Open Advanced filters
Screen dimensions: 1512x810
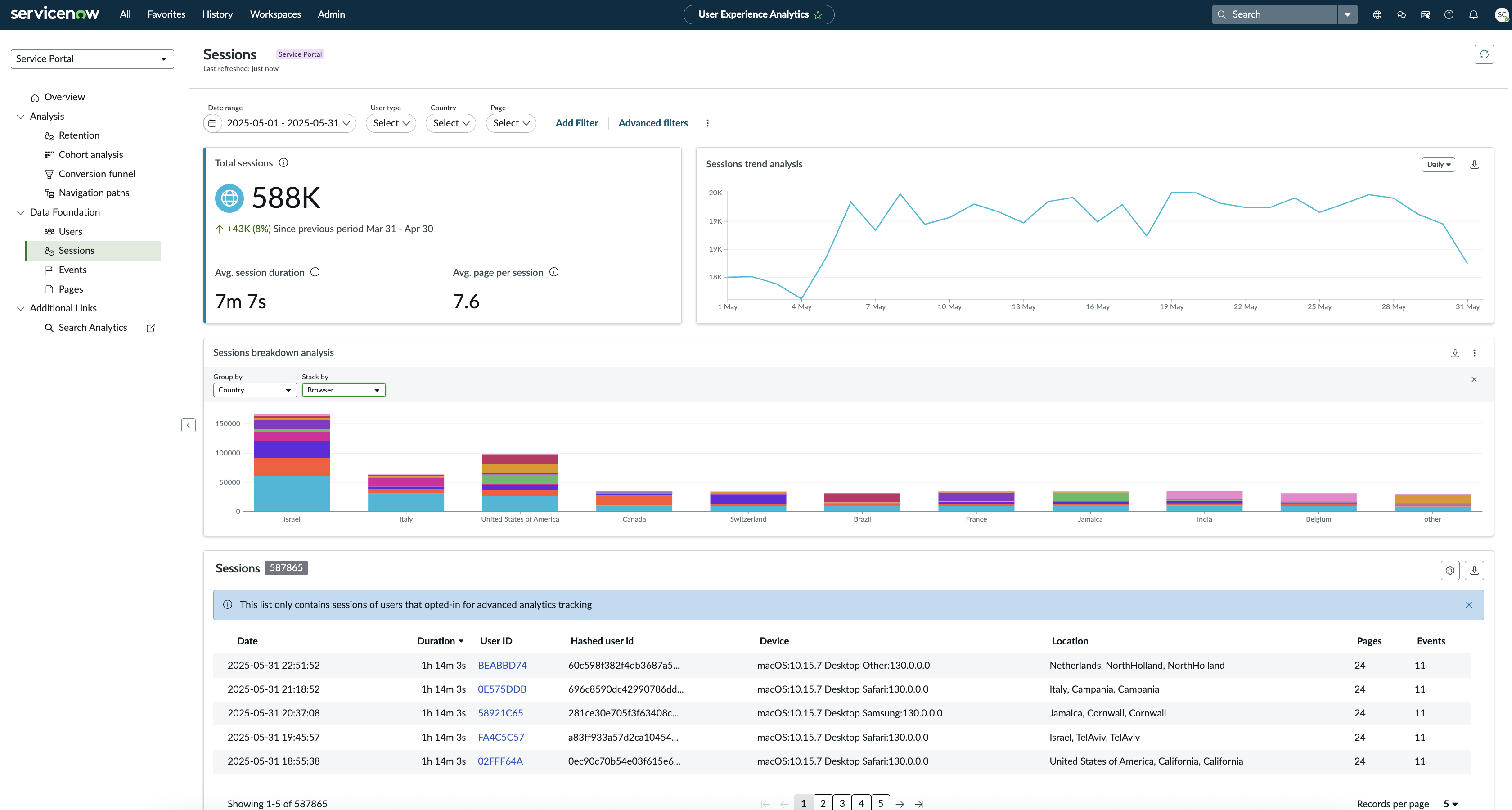pyautogui.click(x=653, y=123)
